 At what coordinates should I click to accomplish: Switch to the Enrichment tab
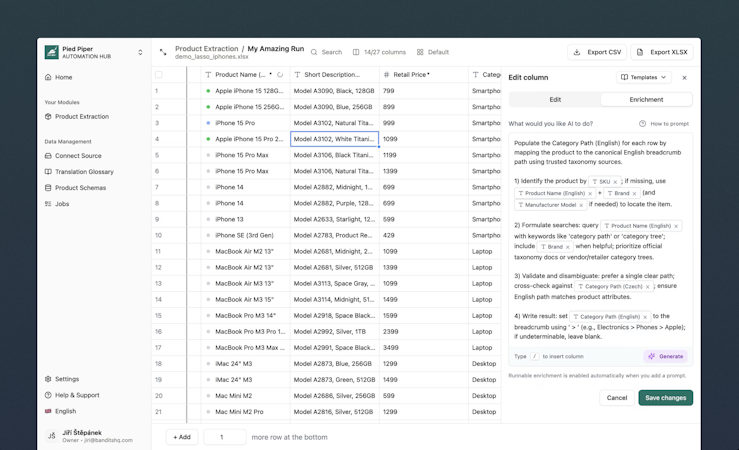[646, 99]
